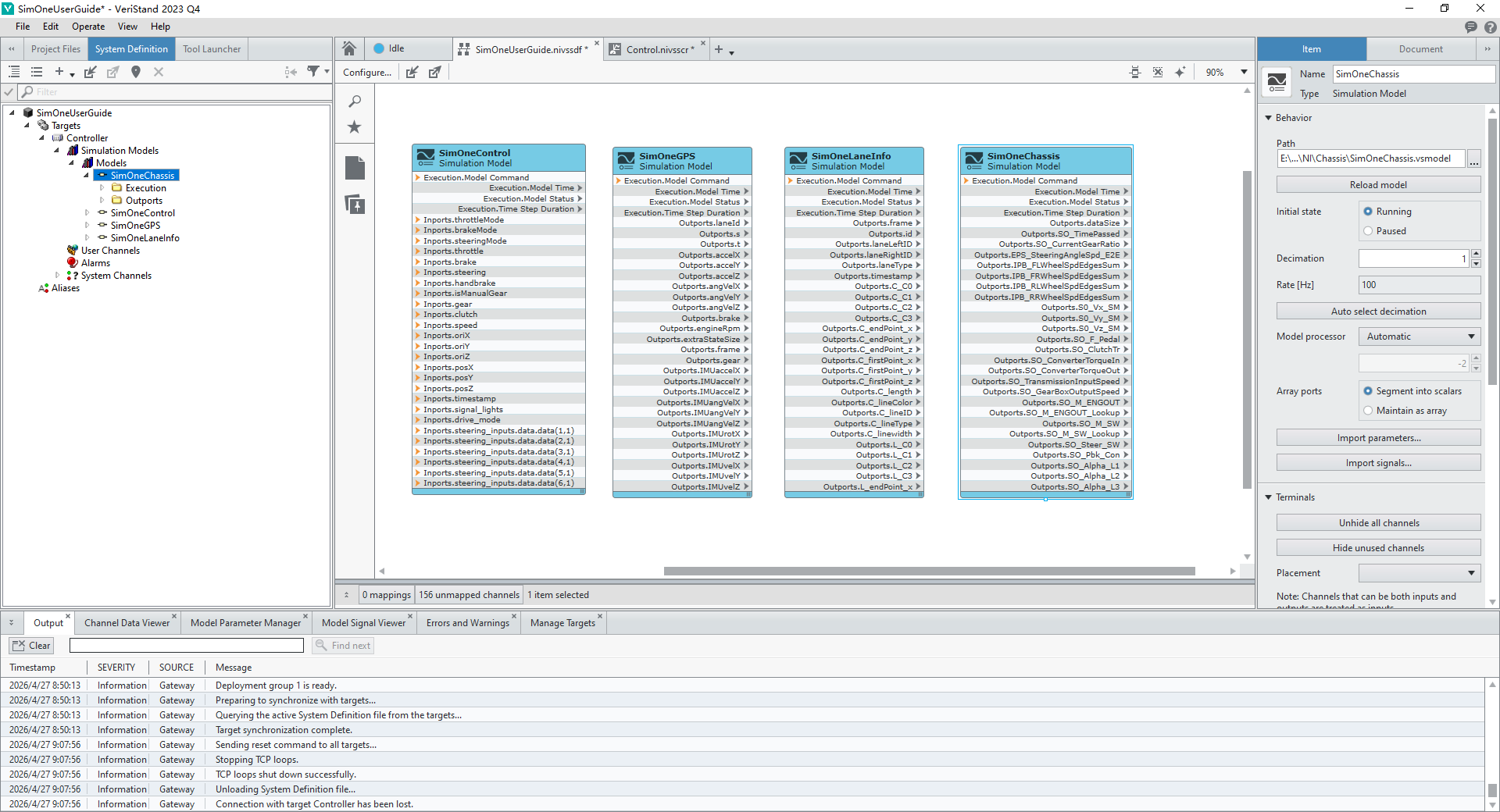The height and width of the screenshot is (812, 1500).
Task: Click the new tab plus icon
Action: click(719, 49)
